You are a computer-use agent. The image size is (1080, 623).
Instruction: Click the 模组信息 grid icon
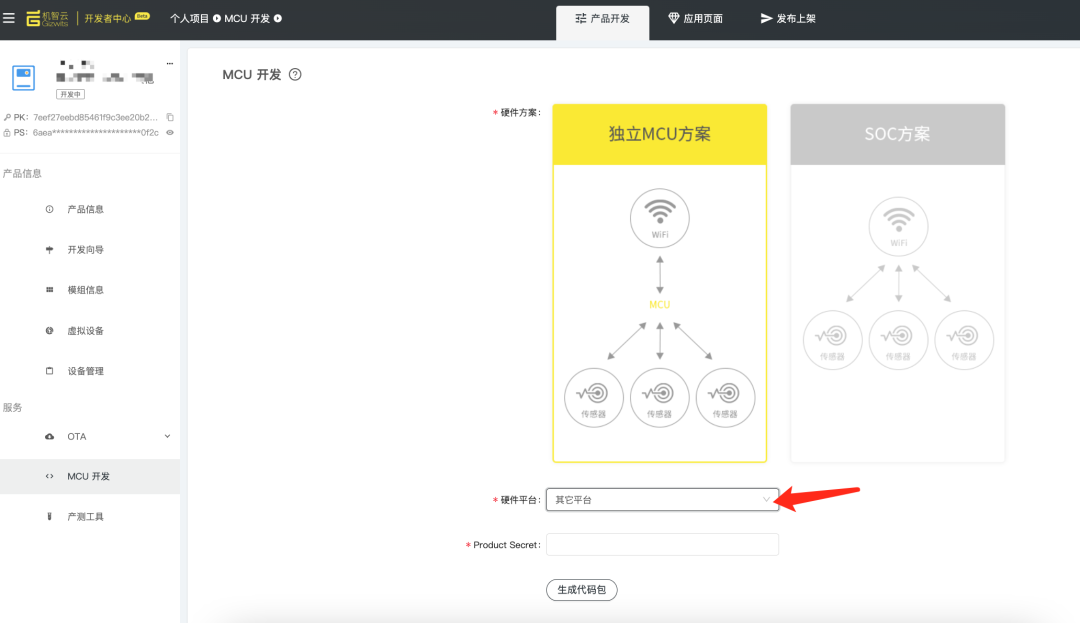[50, 290]
